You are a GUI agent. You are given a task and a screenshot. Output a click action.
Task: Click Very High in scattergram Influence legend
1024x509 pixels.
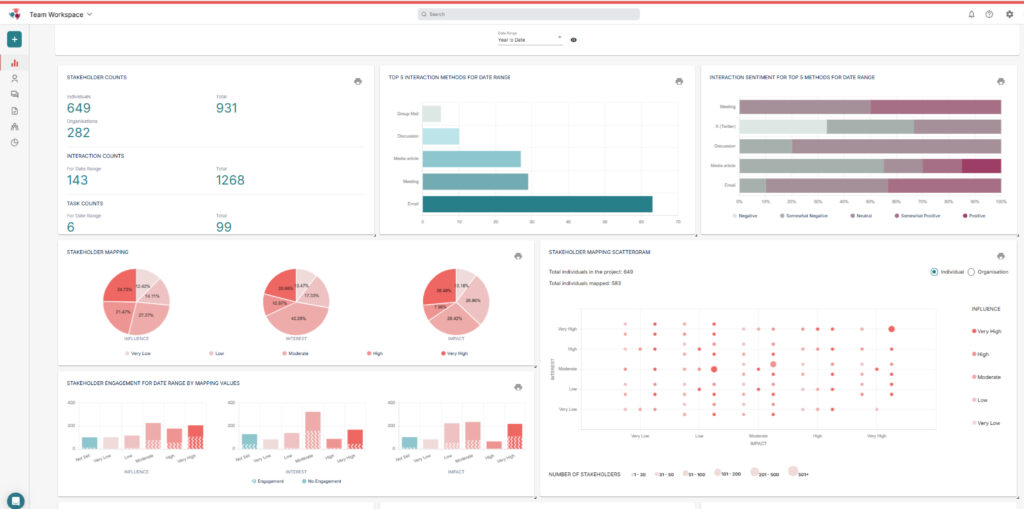[986, 331]
